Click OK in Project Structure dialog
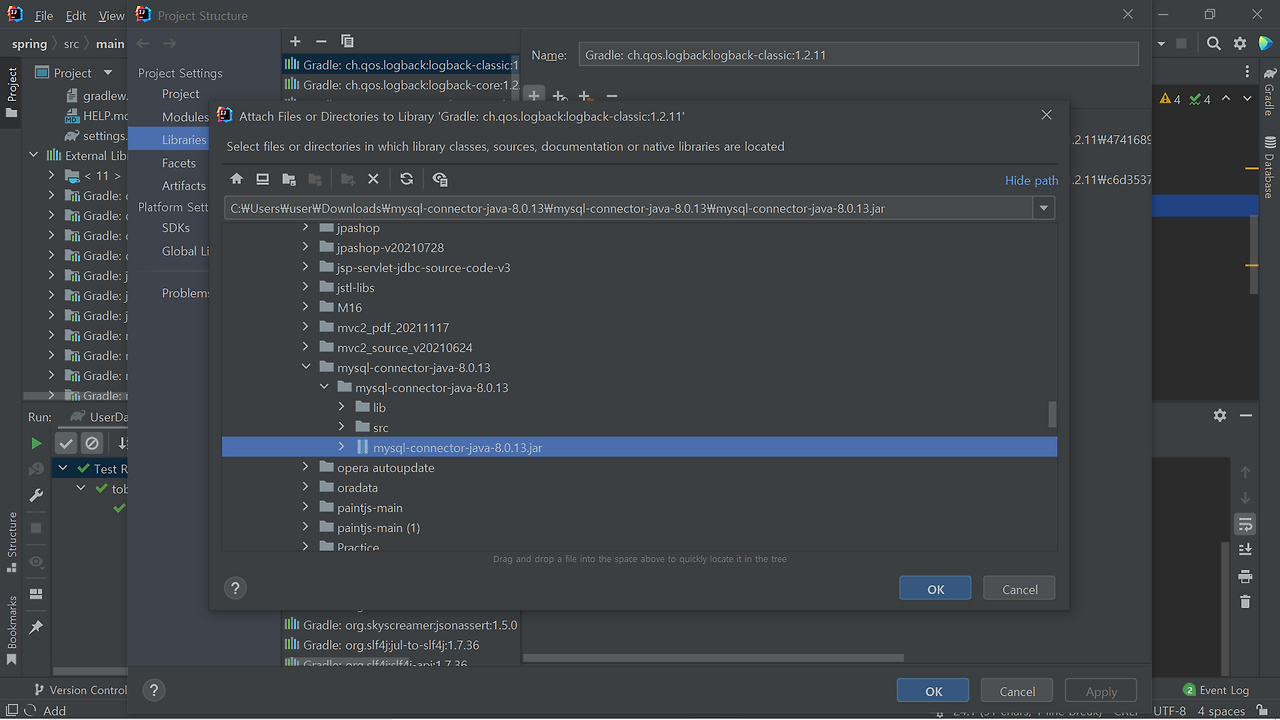This screenshot has height=720, width=1280. coord(933,691)
